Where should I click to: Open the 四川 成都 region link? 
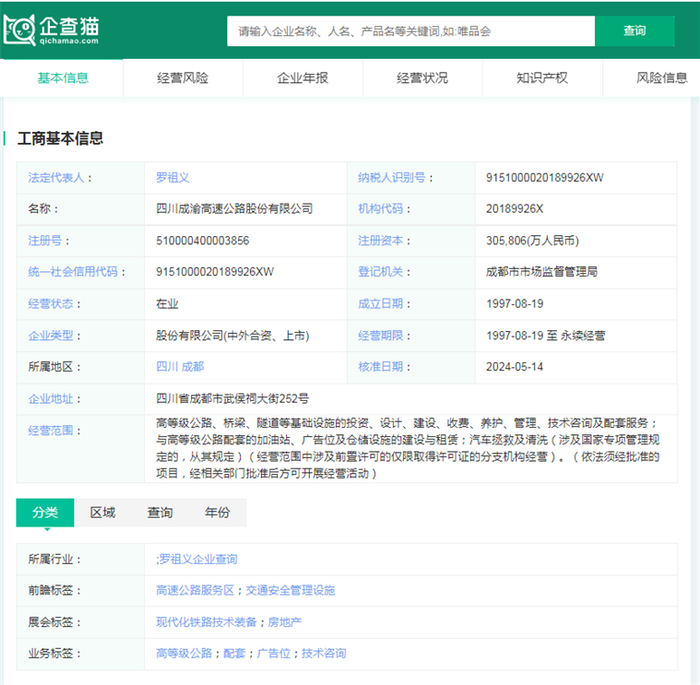tap(180, 367)
